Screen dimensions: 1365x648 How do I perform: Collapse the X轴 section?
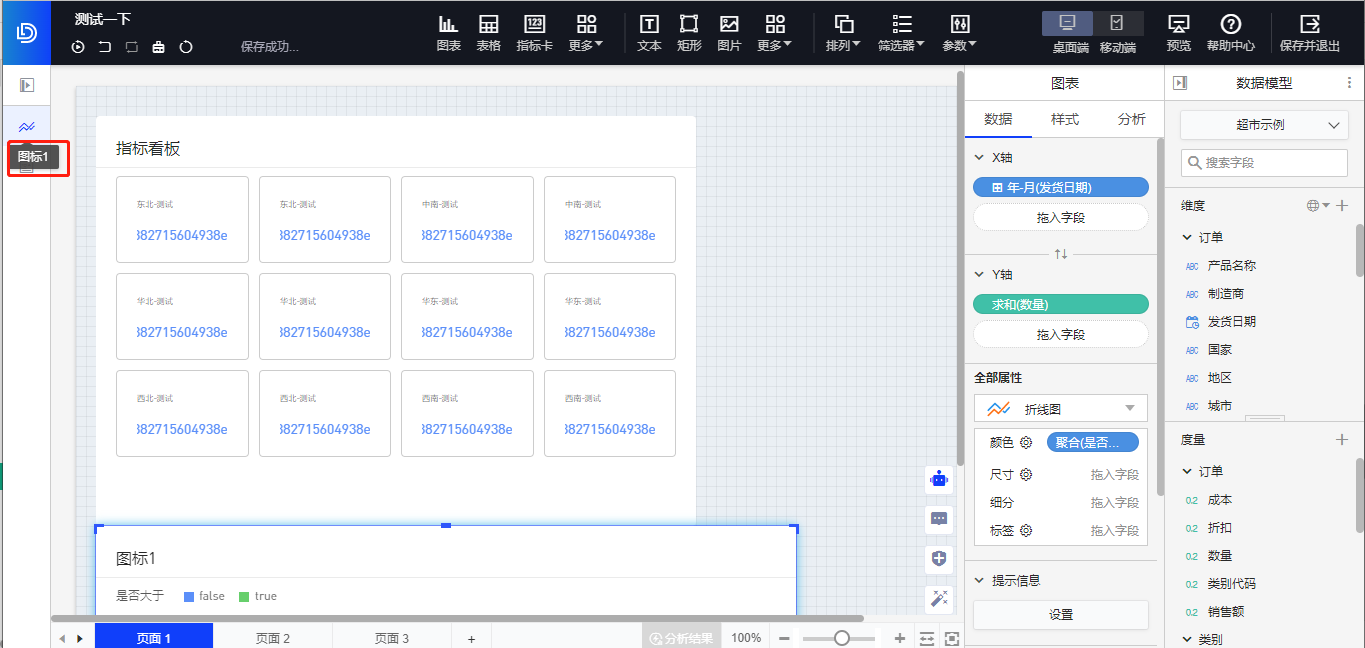[979, 158]
